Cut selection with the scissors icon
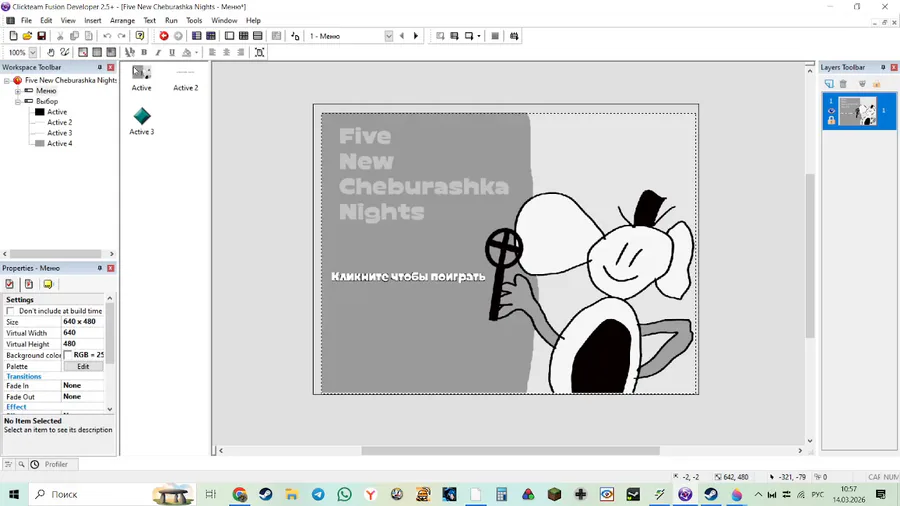 point(60,36)
